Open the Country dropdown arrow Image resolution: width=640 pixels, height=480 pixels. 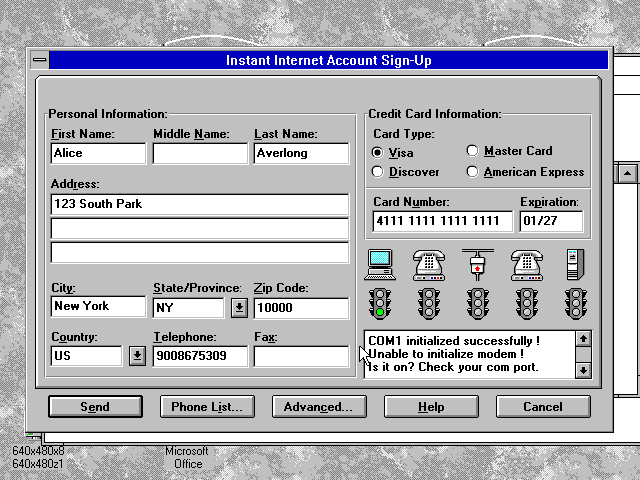(138, 356)
